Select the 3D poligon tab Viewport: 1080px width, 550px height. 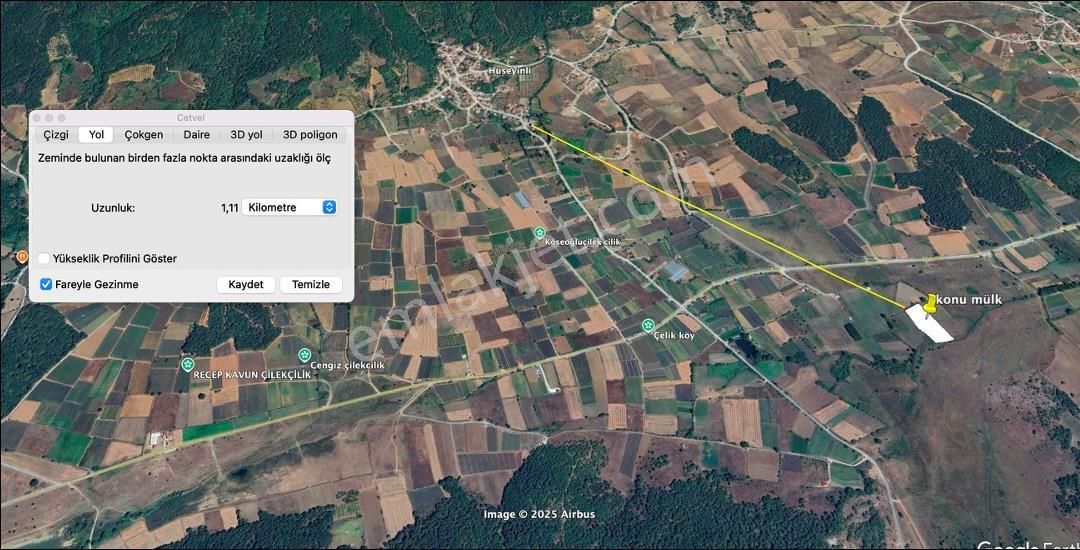[x=310, y=135]
